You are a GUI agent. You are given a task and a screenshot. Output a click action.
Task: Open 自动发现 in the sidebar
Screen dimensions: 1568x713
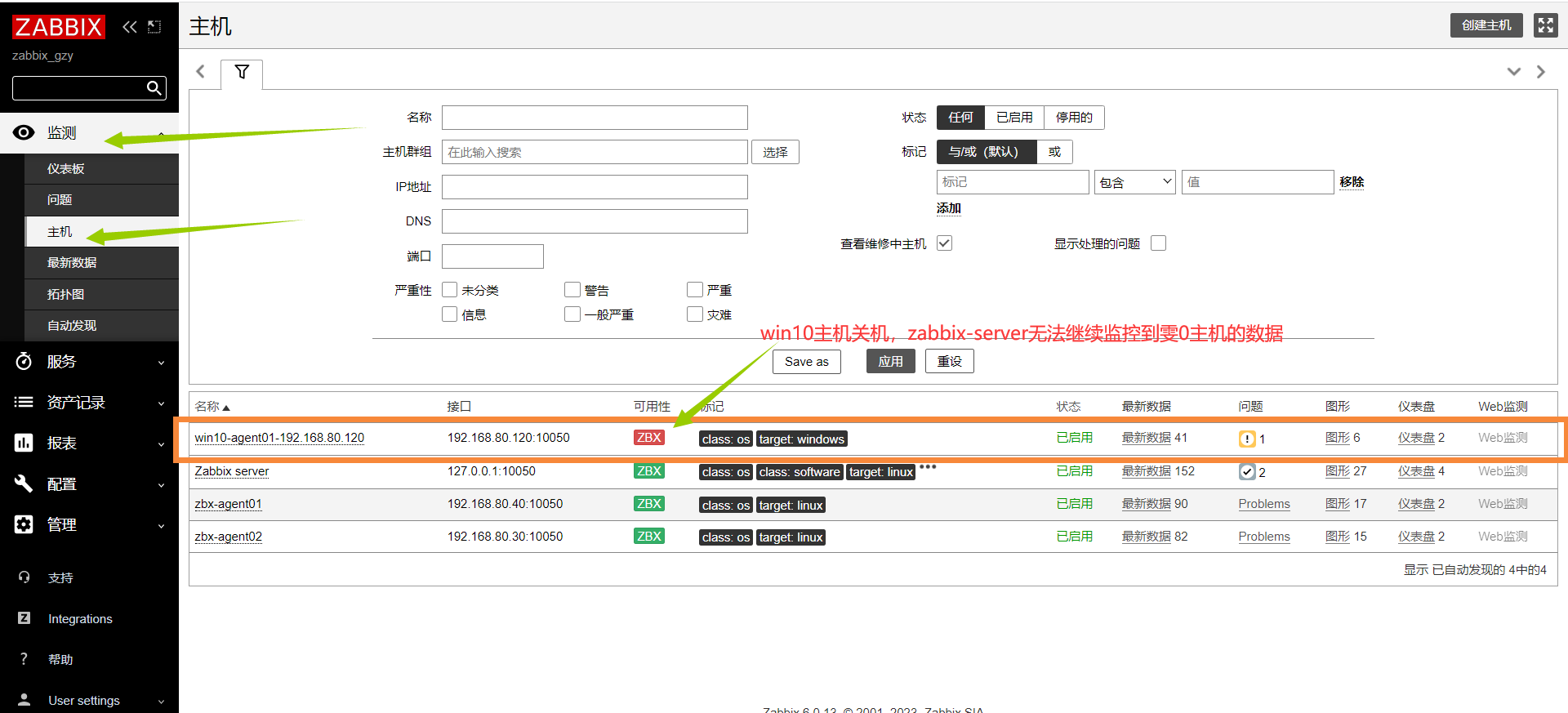(102, 326)
